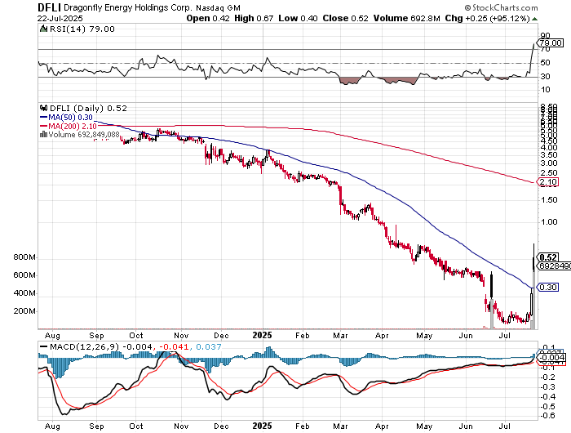Click the 22-Jul-2025 chart date

[60, 18]
